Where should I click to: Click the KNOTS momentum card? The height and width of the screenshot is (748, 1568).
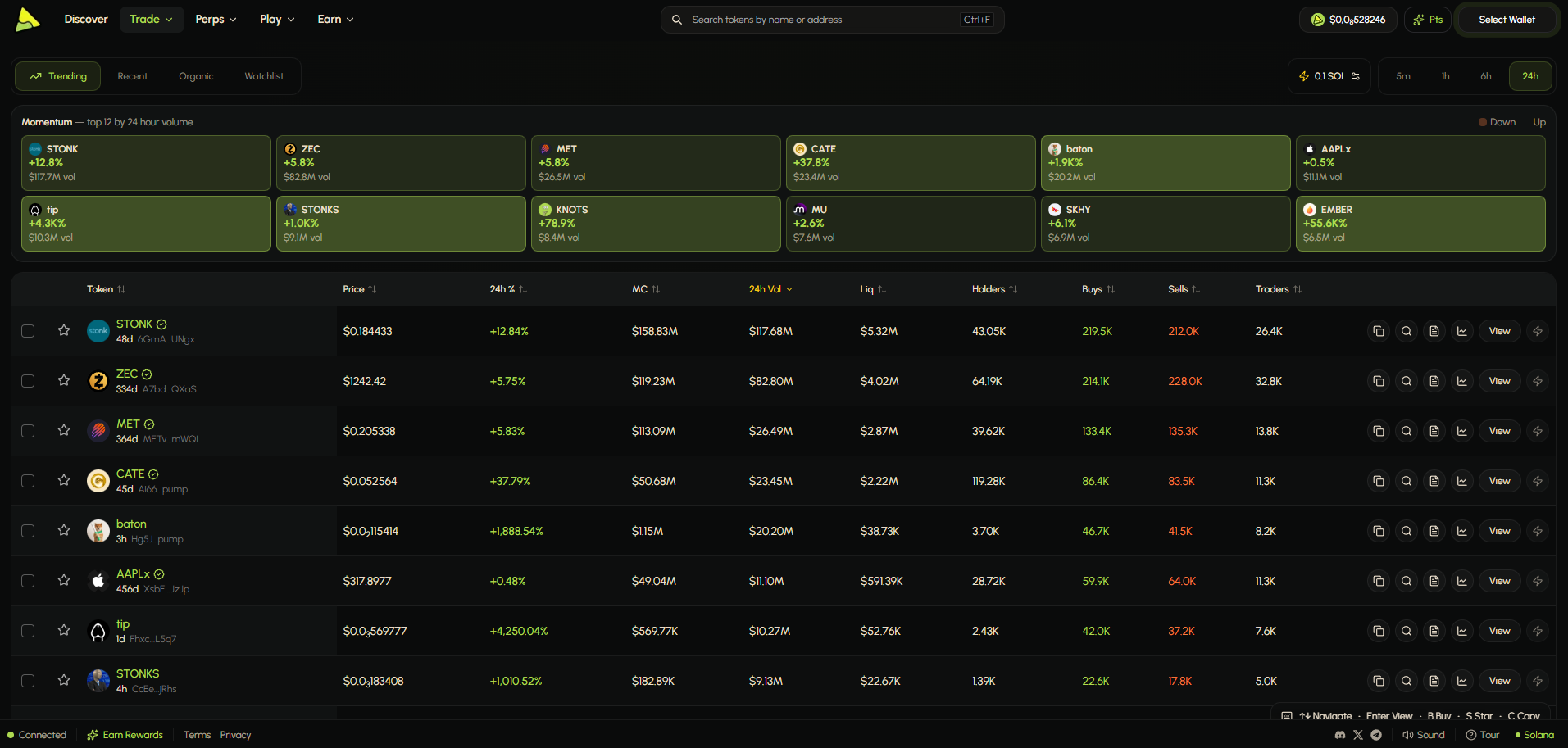coord(656,223)
